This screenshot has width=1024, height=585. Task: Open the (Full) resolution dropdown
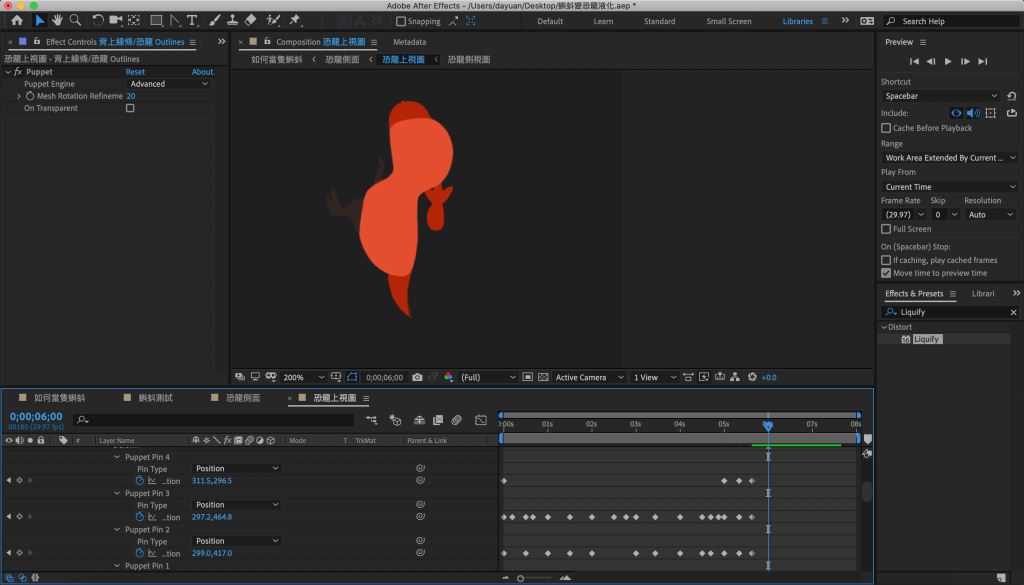488,377
